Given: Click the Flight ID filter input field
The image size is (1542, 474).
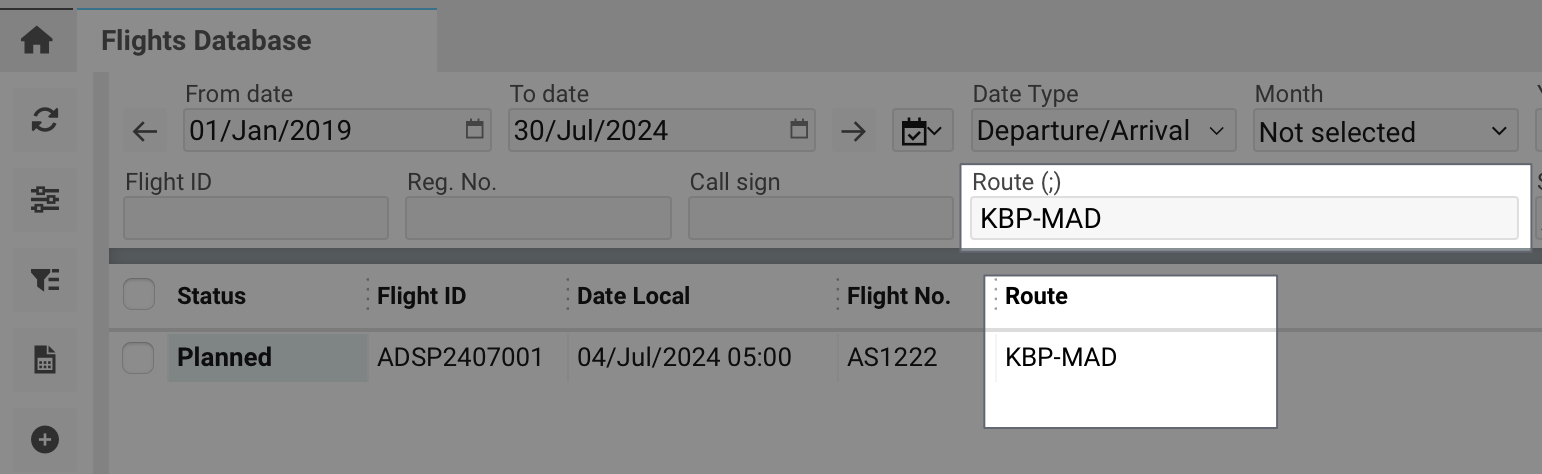Looking at the screenshot, I should [255, 218].
